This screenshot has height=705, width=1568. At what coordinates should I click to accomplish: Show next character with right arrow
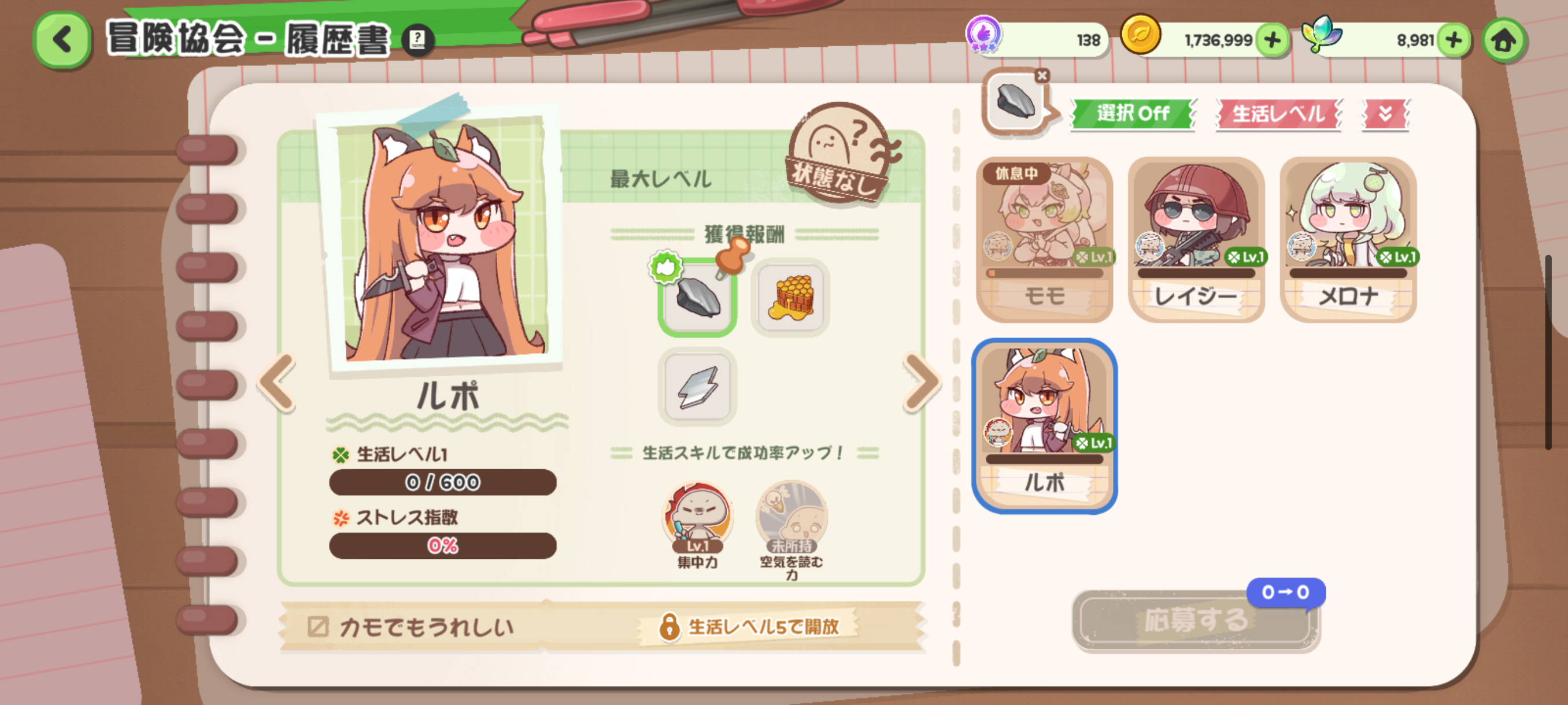pos(922,383)
